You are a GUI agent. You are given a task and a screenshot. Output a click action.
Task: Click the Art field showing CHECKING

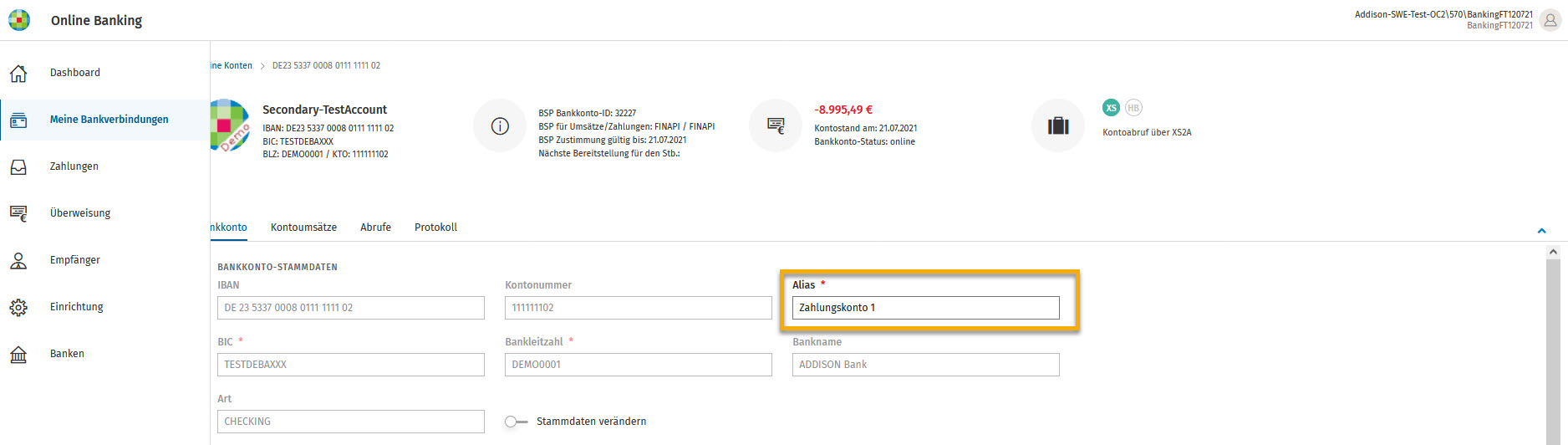point(351,422)
